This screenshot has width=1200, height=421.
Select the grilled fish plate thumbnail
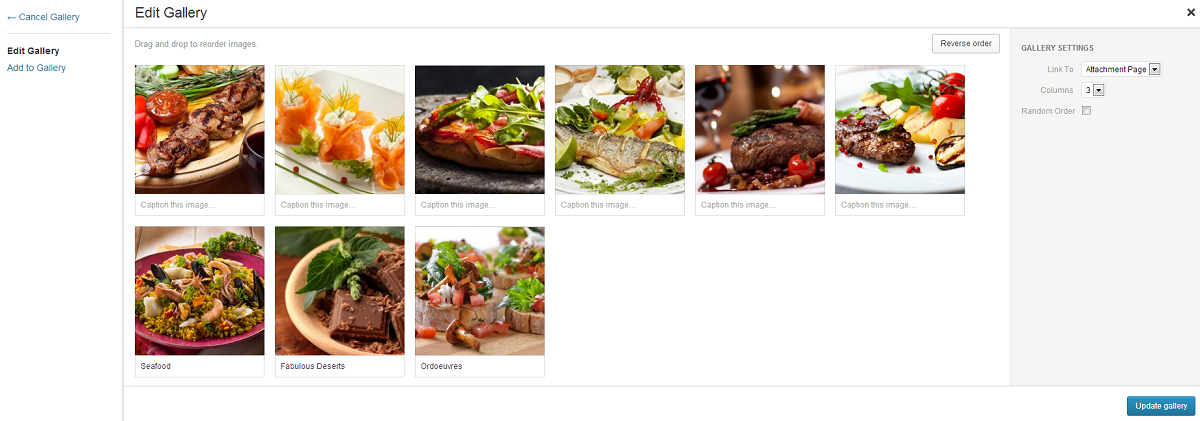point(620,130)
